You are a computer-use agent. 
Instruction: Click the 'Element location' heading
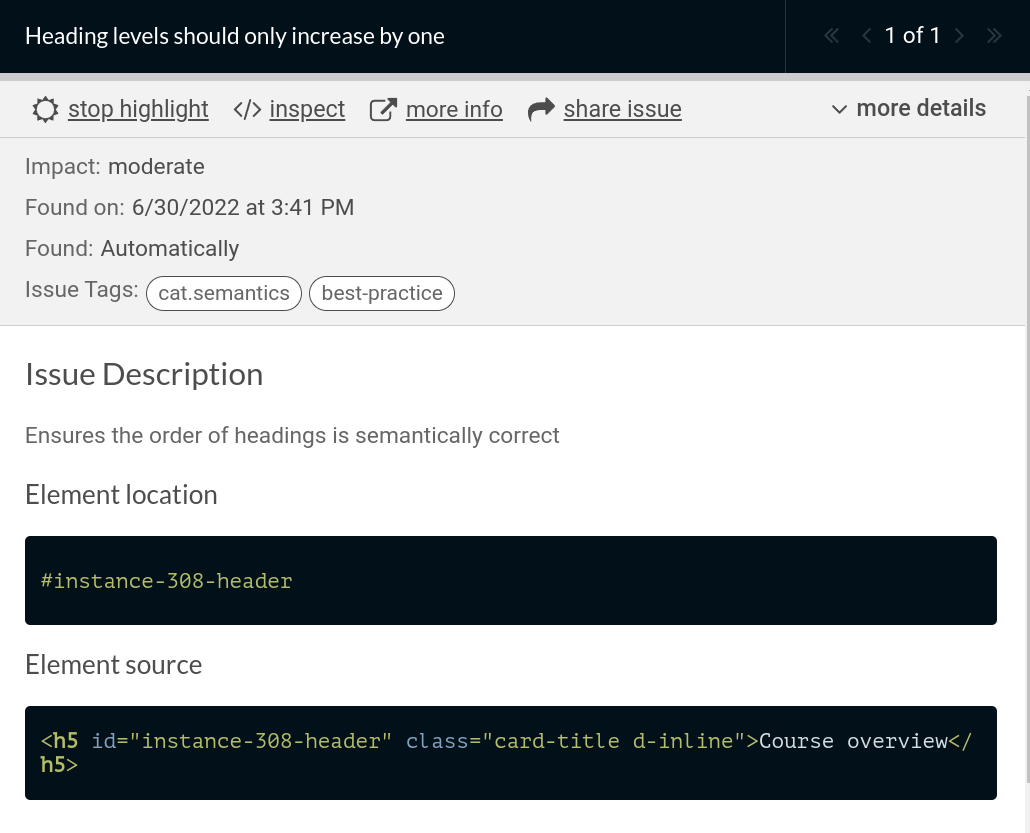click(121, 495)
